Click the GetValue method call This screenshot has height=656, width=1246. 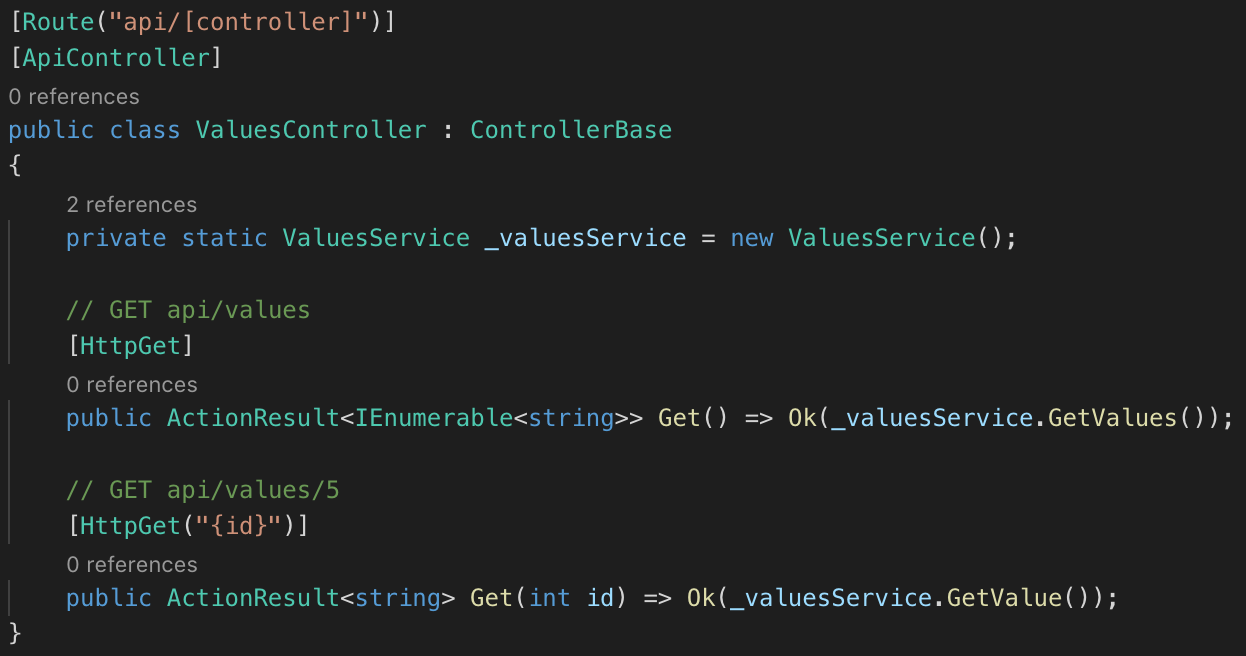1003,598
